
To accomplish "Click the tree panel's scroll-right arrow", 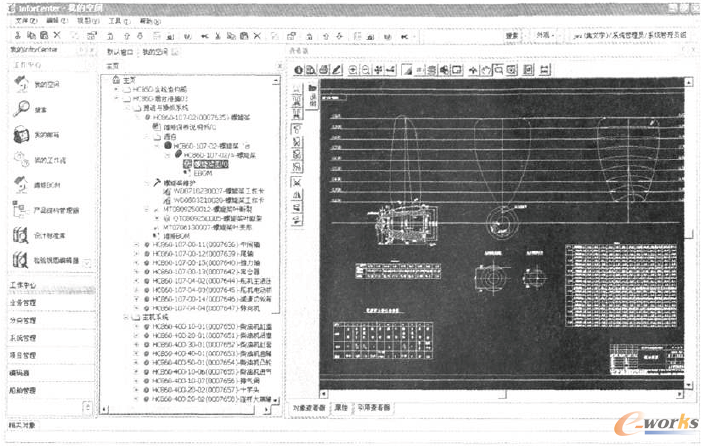I will (266, 409).
